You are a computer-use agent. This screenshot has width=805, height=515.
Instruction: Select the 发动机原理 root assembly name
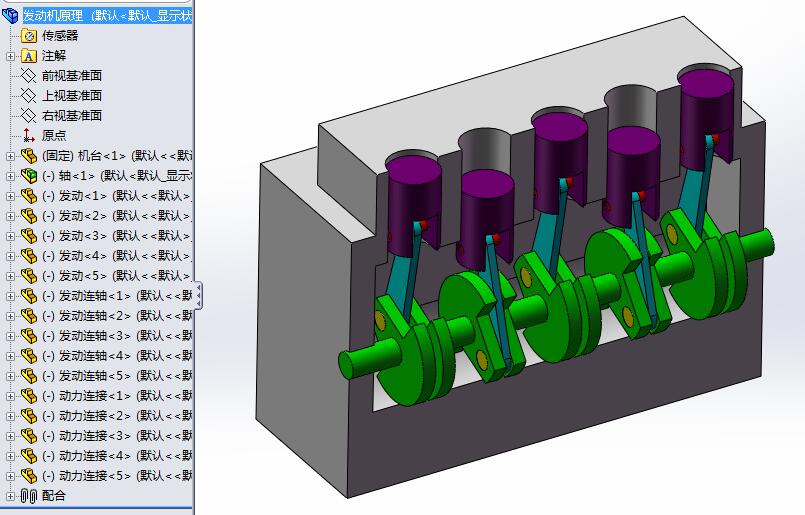coord(108,16)
